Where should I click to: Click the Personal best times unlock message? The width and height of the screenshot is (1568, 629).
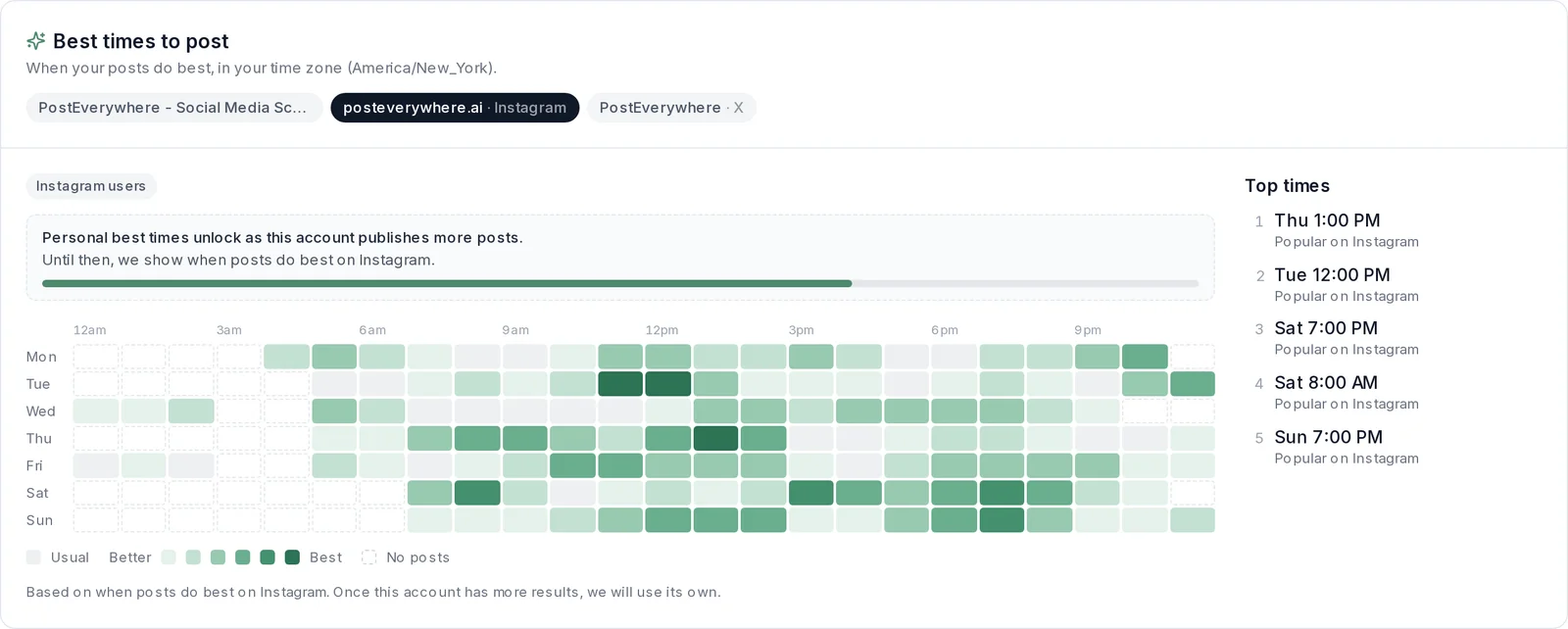(282, 238)
